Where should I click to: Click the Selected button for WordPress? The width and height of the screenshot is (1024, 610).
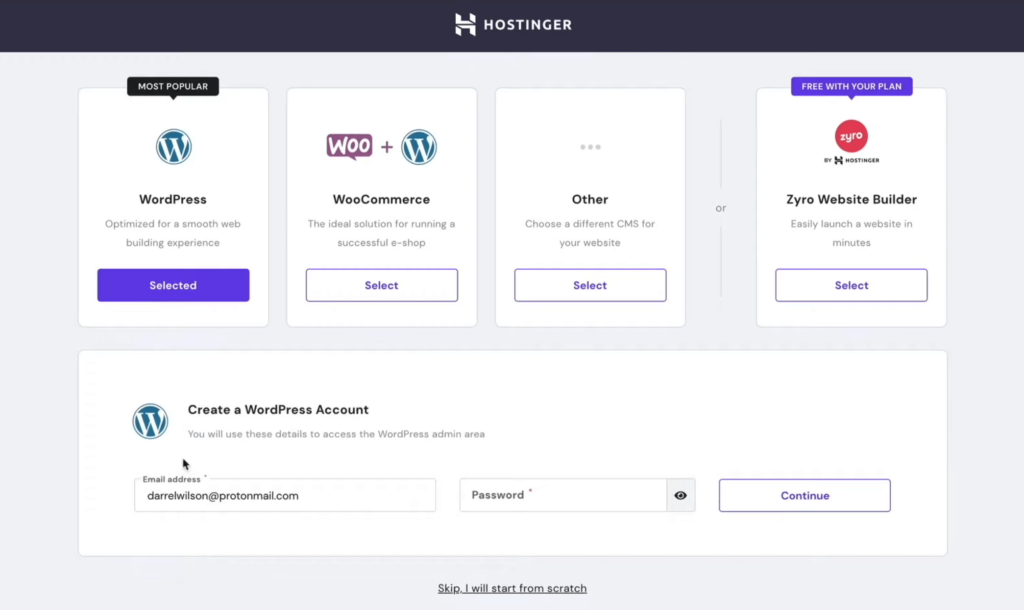click(173, 285)
